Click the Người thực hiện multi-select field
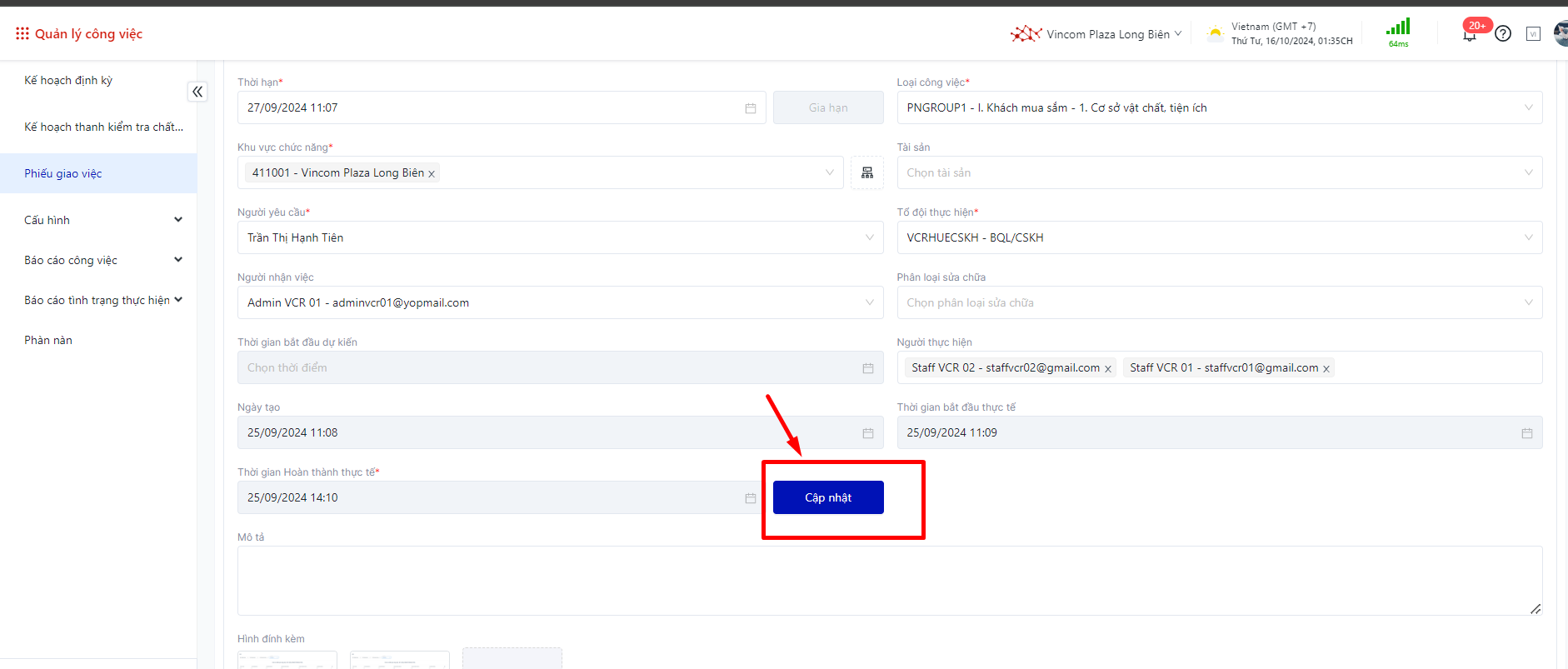This screenshot has height=669, width=1568. pos(1220,367)
